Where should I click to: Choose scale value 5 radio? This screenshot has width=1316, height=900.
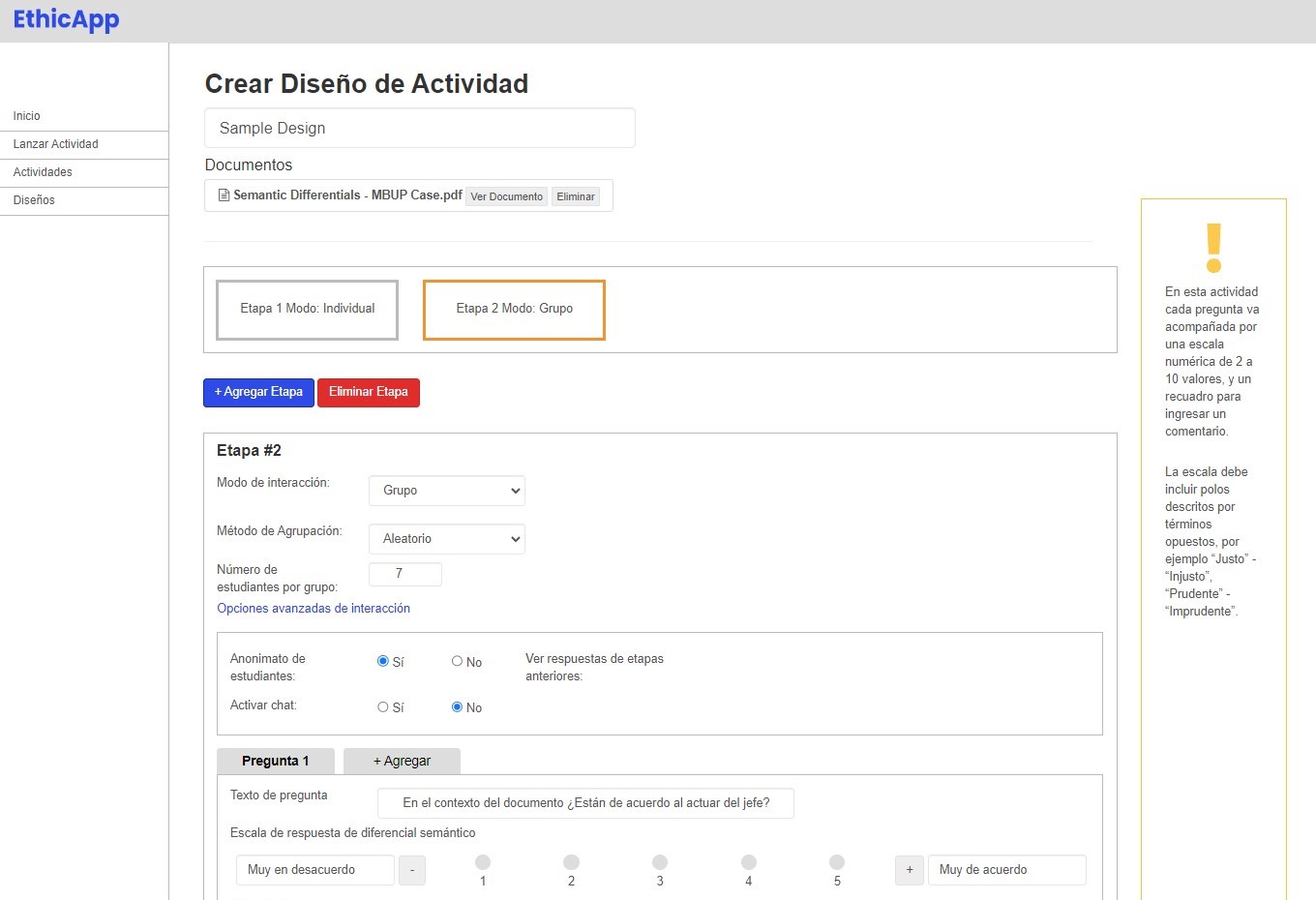point(837,862)
